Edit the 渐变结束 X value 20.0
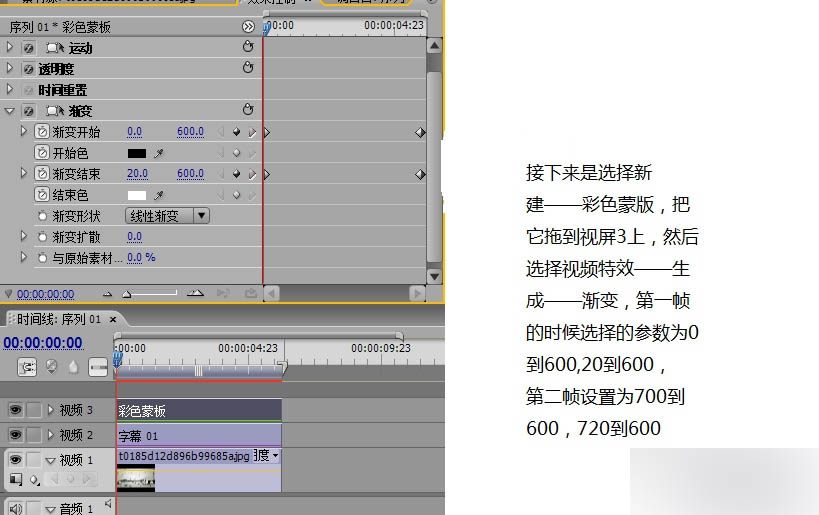The image size is (819, 515). point(137,173)
